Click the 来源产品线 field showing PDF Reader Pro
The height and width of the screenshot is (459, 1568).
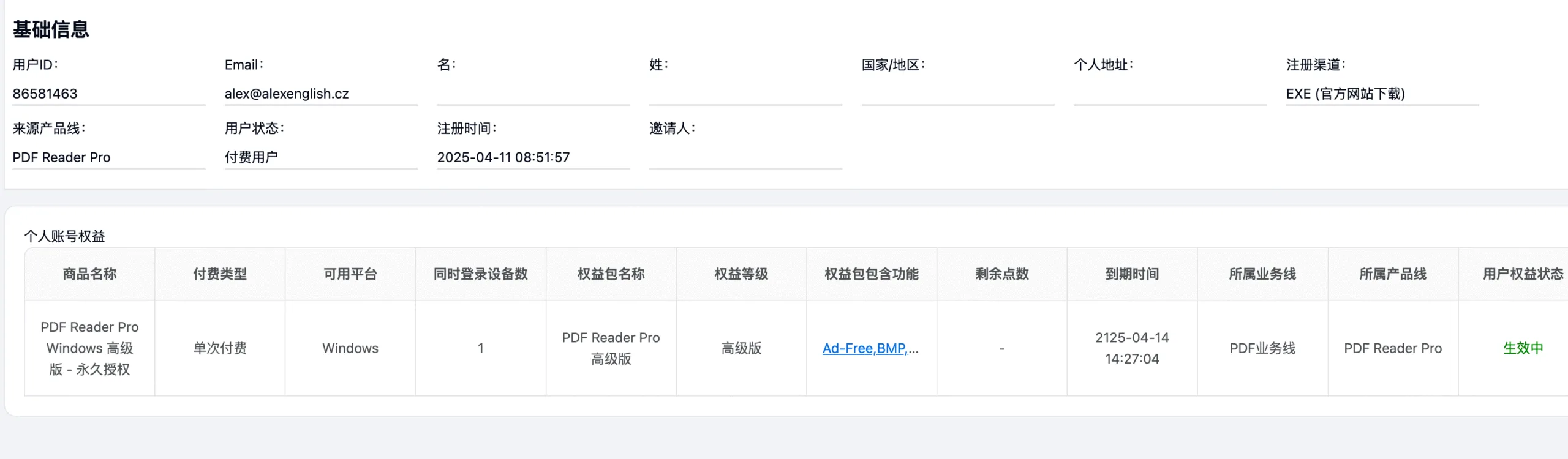[108, 157]
